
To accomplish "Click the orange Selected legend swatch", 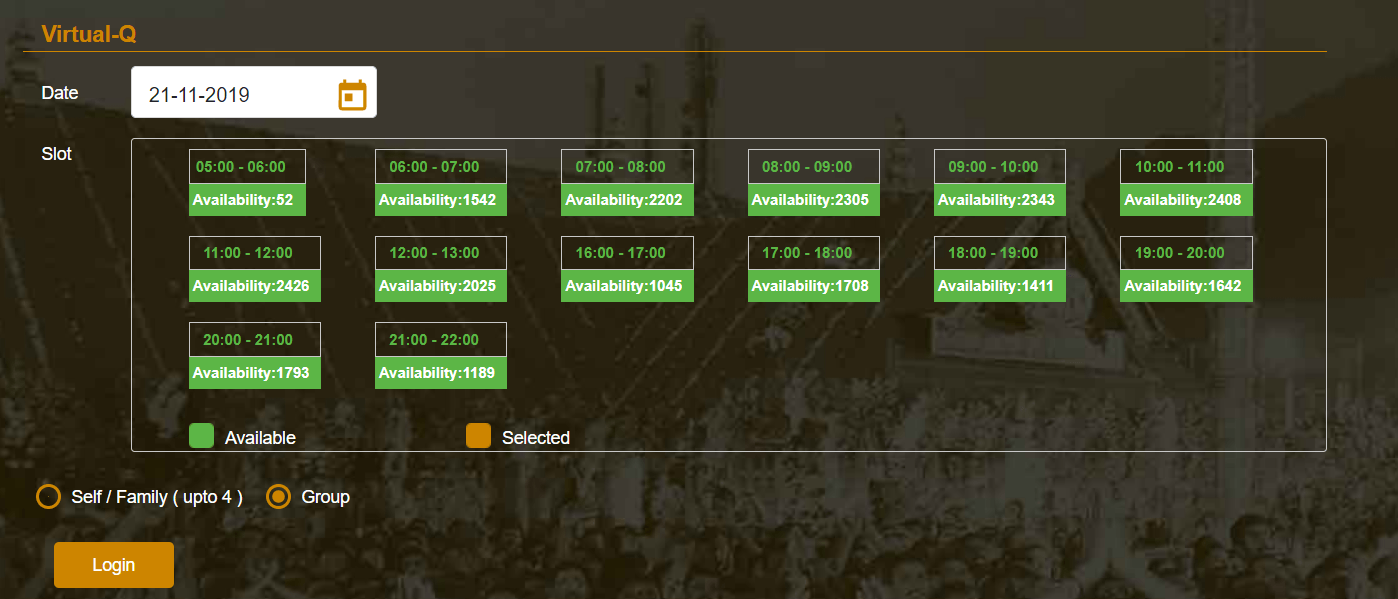I will [x=479, y=435].
